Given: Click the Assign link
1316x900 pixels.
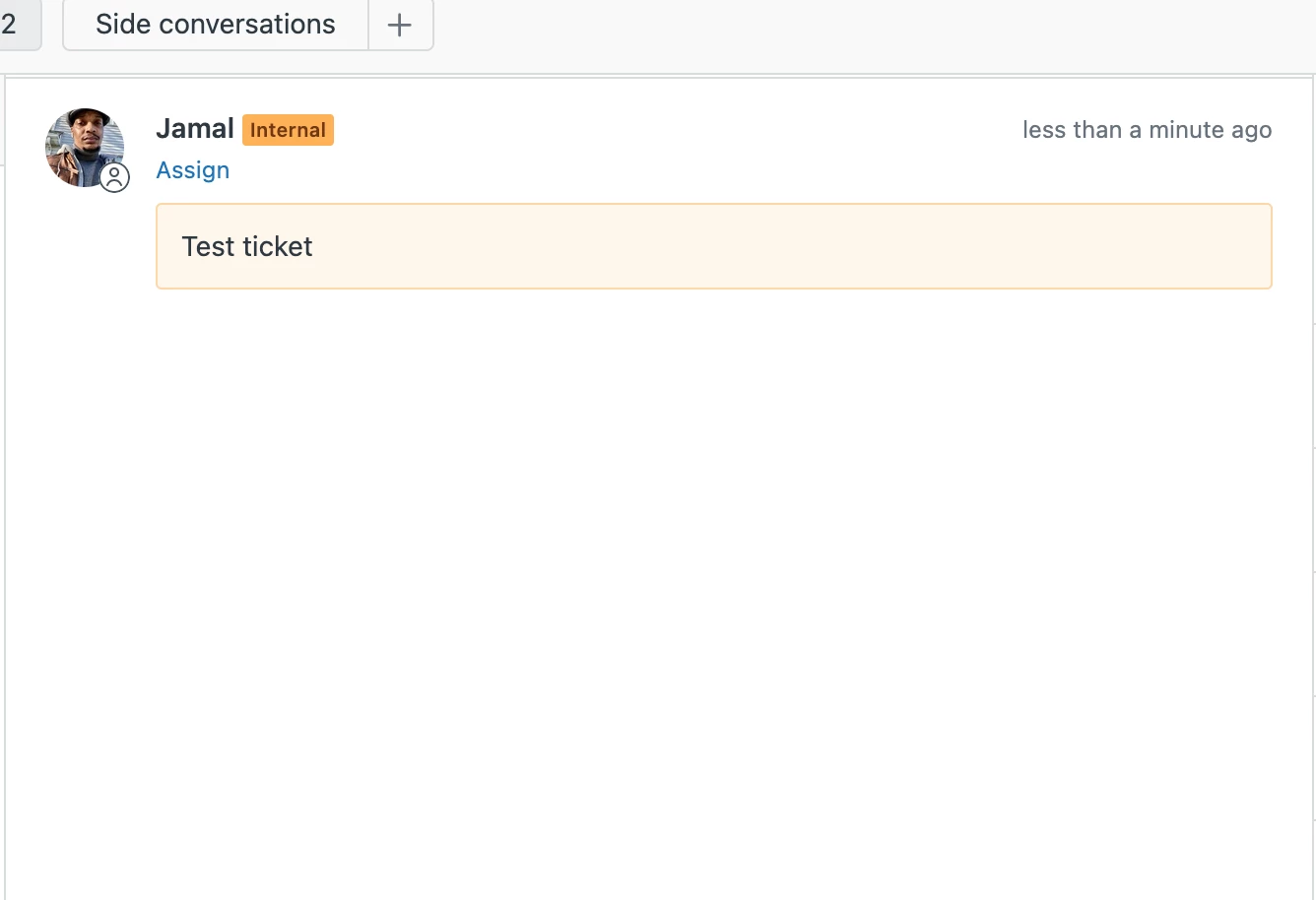Looking at the screenshot, I should pos(193,170).
